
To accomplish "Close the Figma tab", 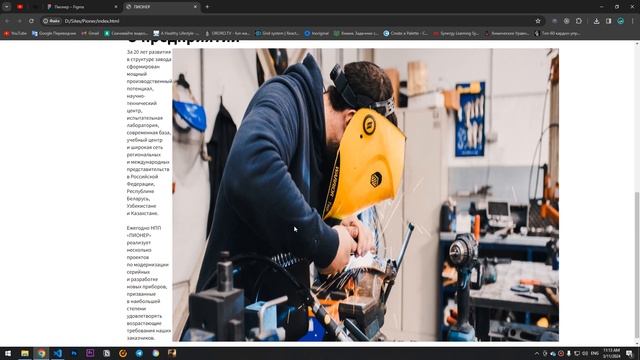I will [116, 7].
